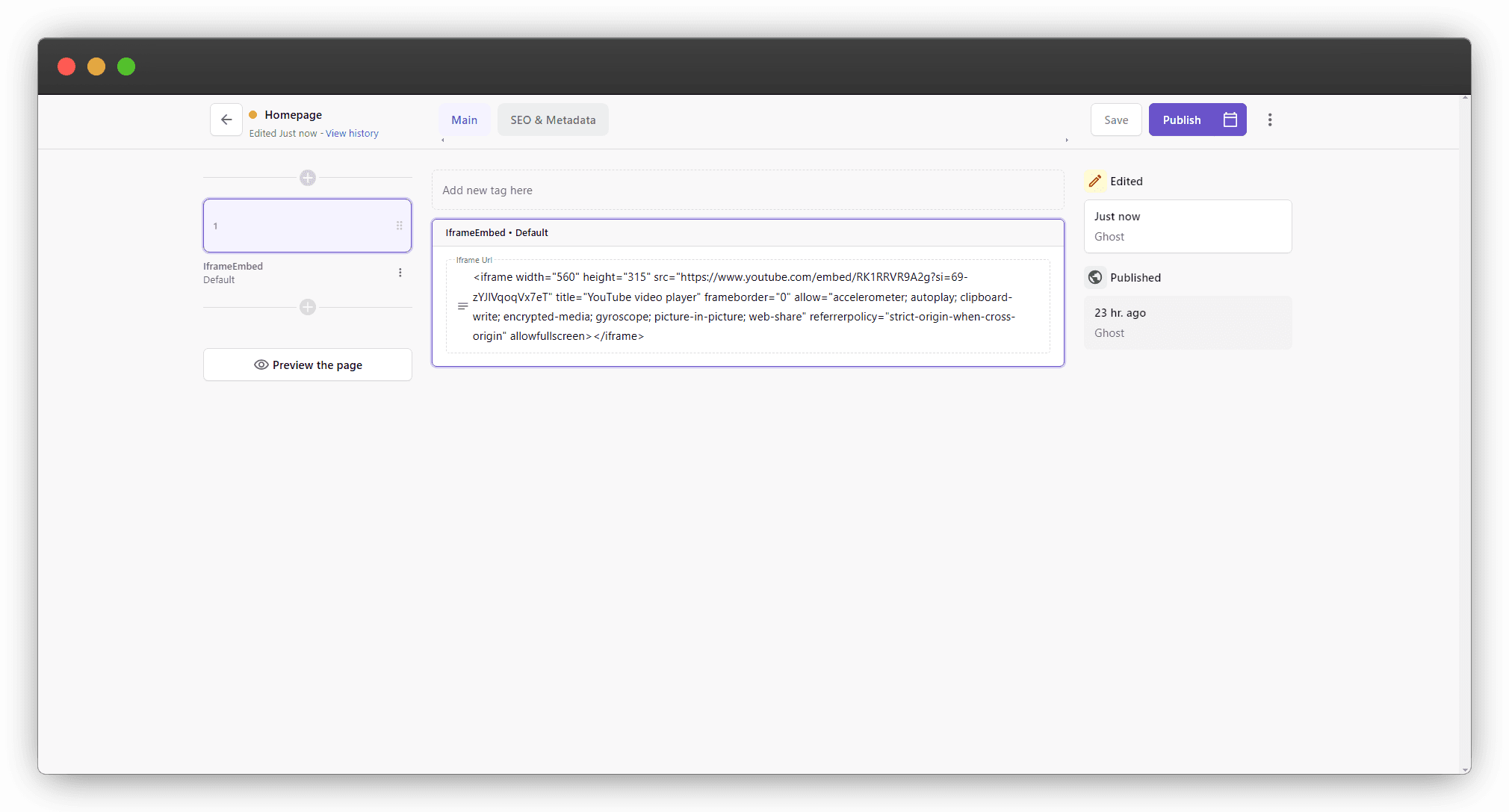Screen dimensions: 1509x812
Task: Click the green macOS window button
Action: point(126,66)
